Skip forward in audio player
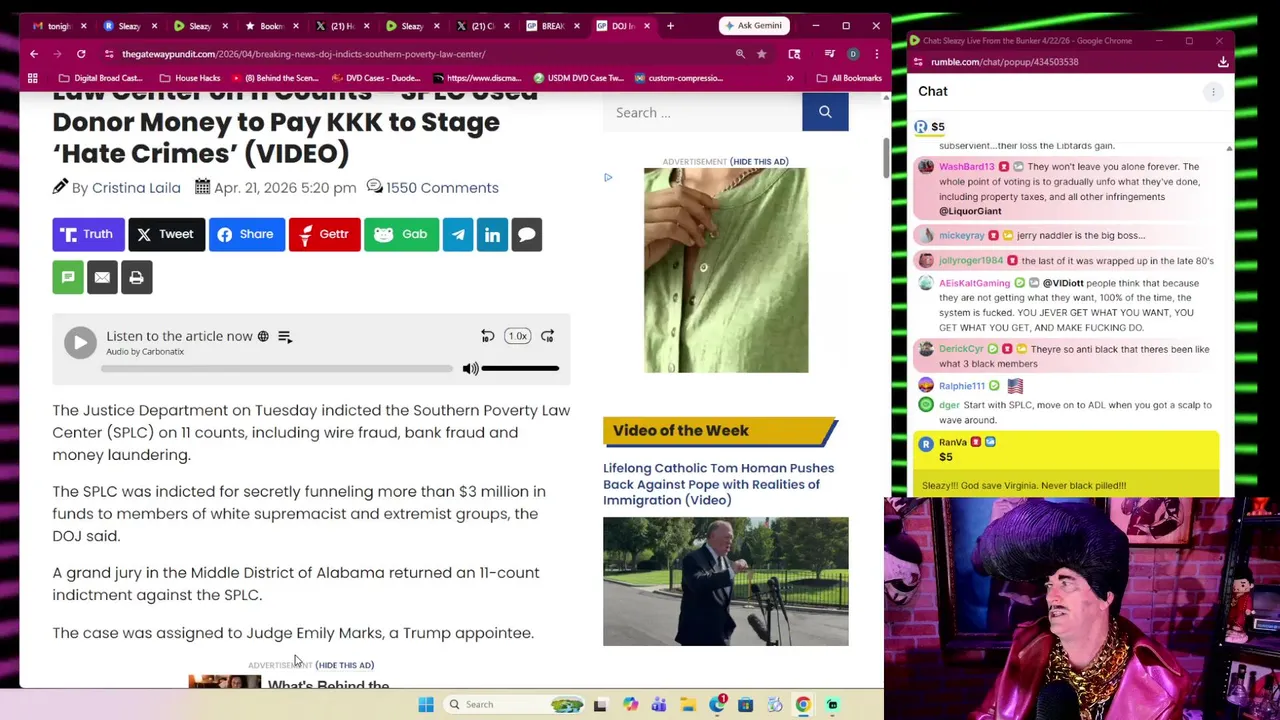Viewport: 1280px width, 720px height. [x=547, y=336]
